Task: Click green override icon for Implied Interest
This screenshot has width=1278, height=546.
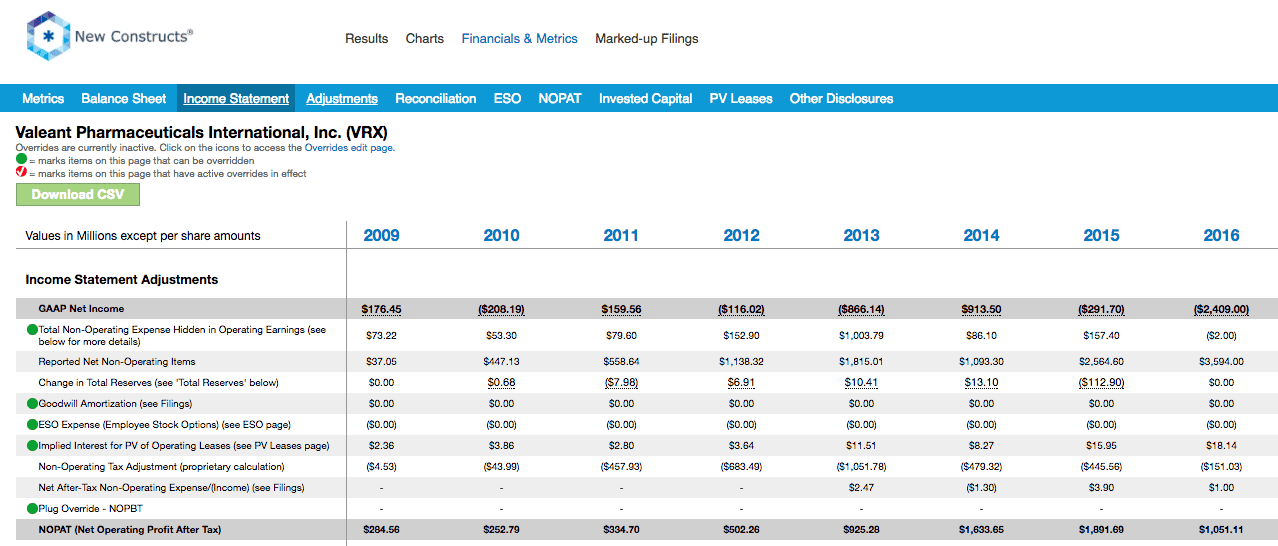Action: coord(33,445)
